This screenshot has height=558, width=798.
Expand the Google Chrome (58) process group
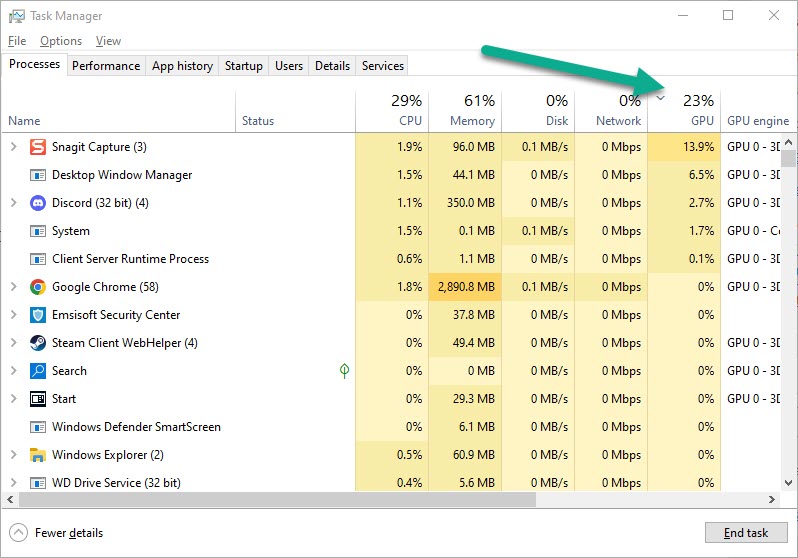pos(14,287)
